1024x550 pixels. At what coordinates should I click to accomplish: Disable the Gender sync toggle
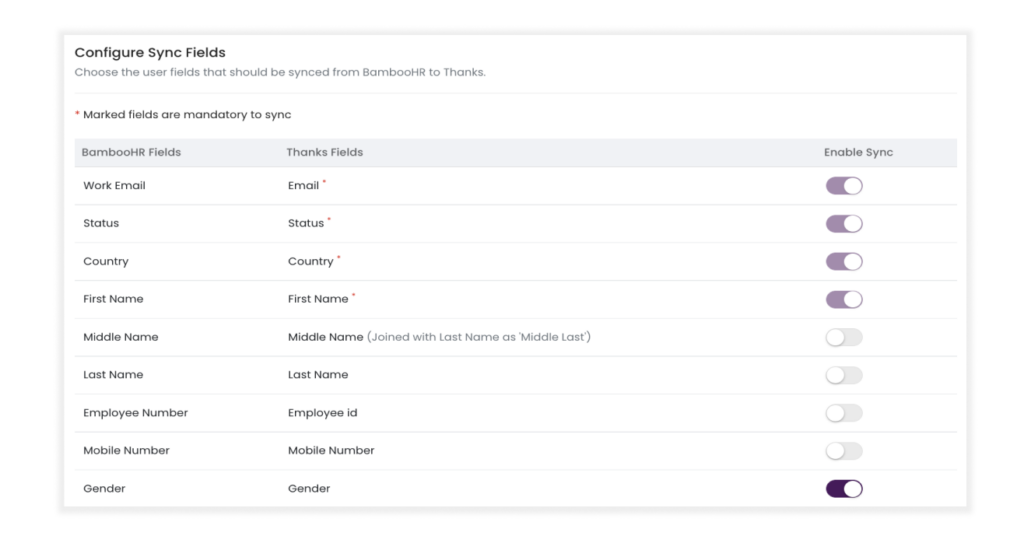coord(843,489)
